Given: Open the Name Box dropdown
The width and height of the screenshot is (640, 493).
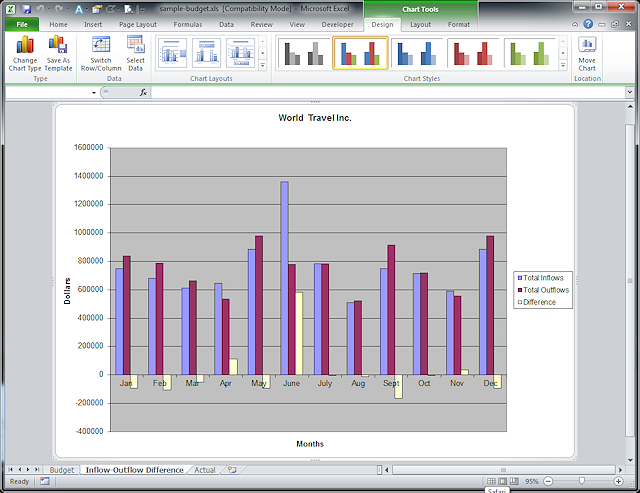Looking at the screenshot, I should coord(94,93).
